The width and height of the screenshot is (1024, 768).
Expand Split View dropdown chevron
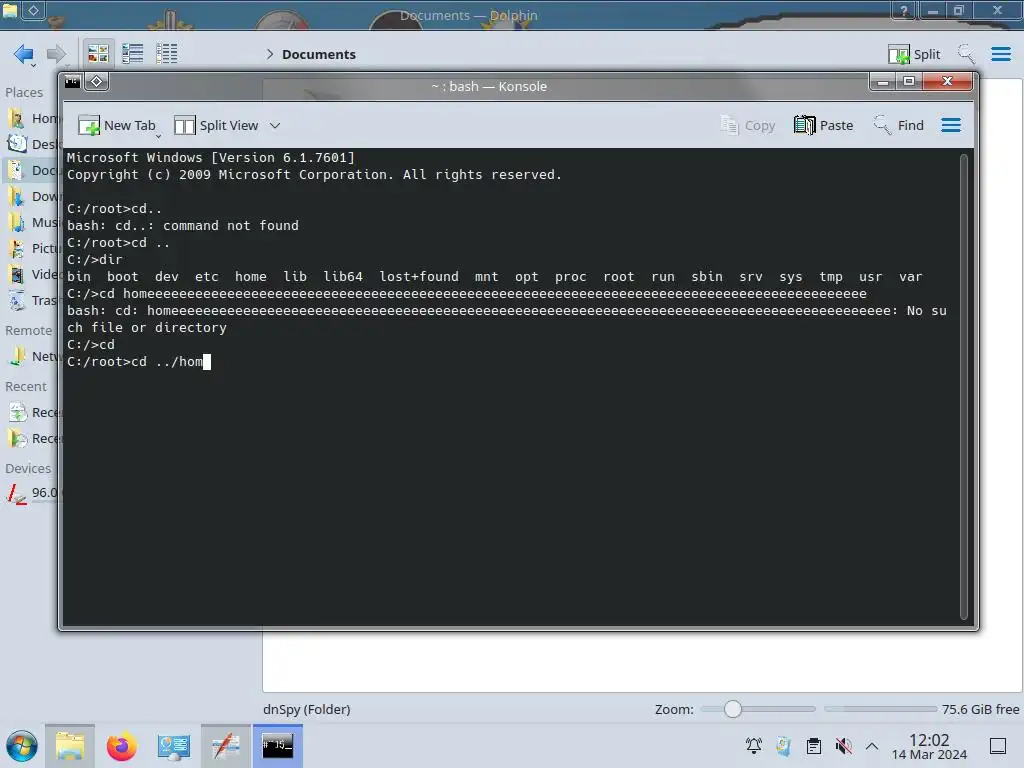275,125
